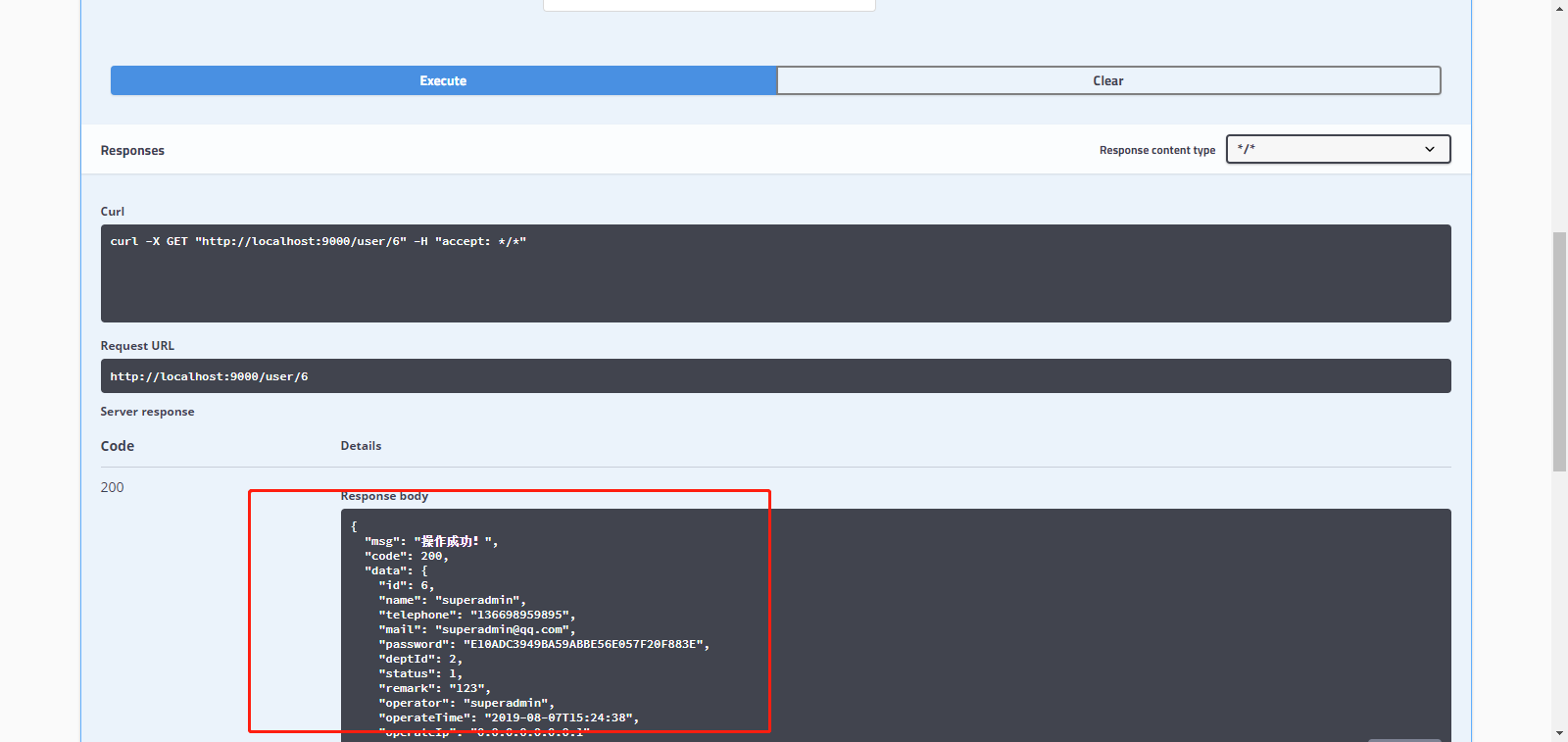Click the scrollbar down arrow
The image size is (1568, 742).
(1559, 733)
